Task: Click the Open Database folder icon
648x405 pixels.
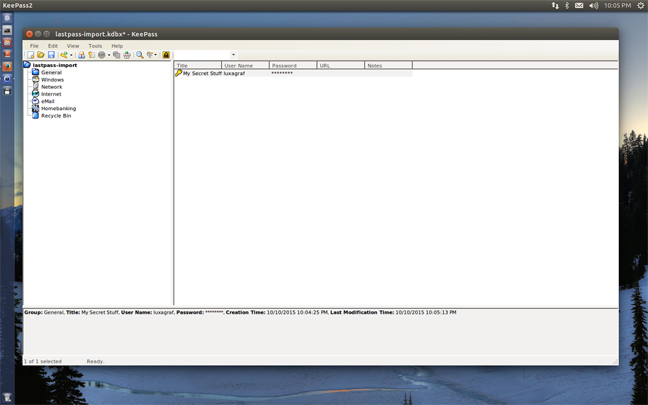Action: 40,55
